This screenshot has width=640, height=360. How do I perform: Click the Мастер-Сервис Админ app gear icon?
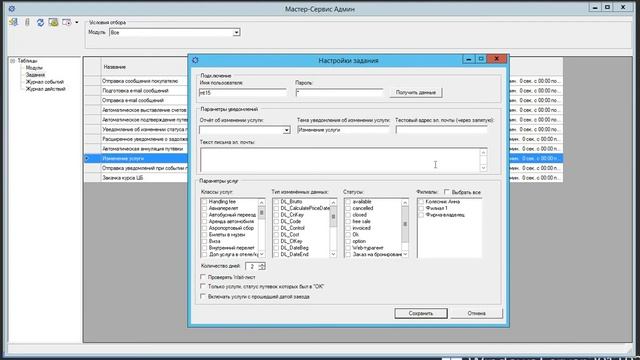tap(11, 8)
